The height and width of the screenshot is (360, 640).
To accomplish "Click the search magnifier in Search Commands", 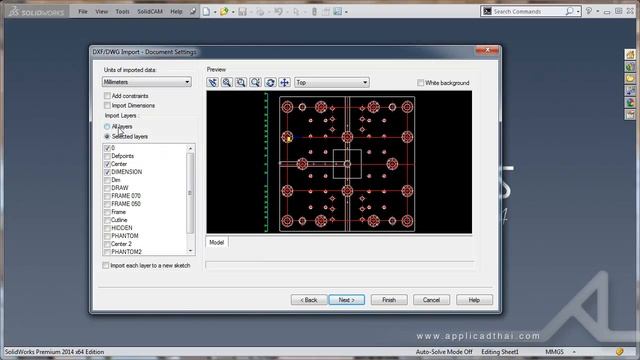I will pos(569,11).
